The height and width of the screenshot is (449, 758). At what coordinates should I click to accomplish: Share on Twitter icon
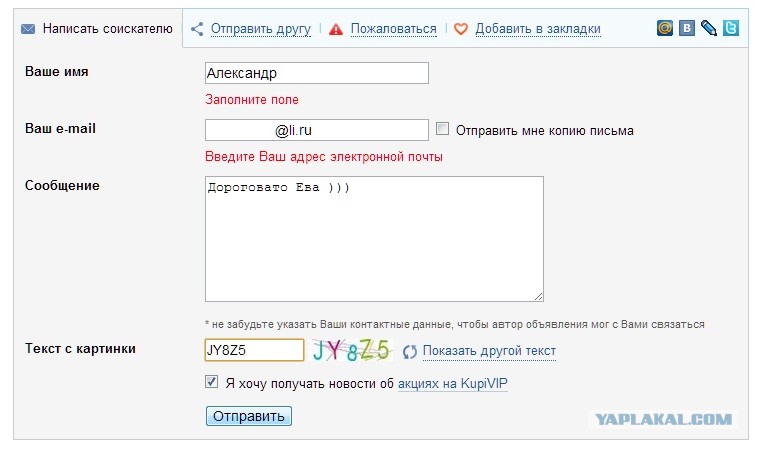[731, 29]
